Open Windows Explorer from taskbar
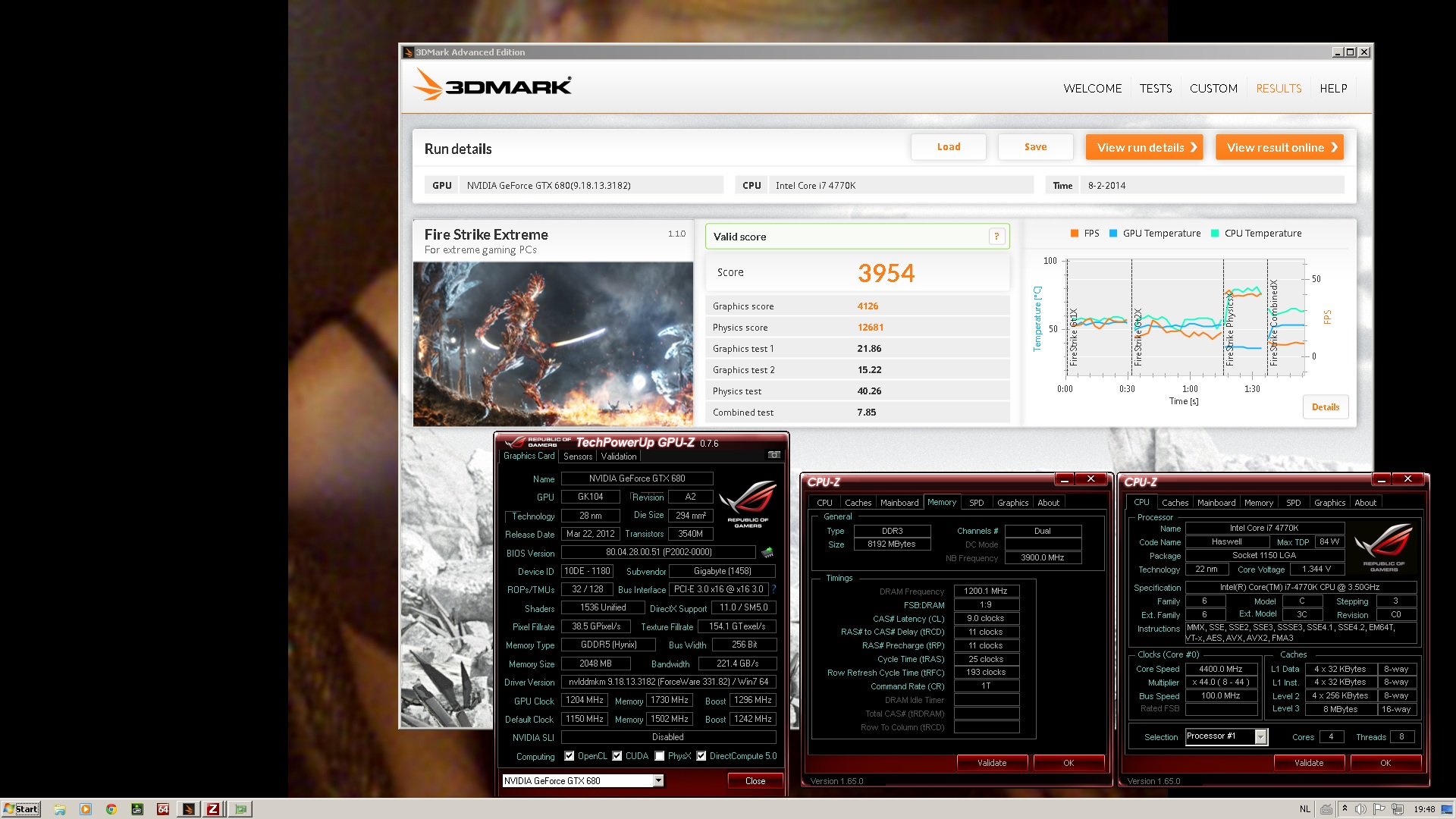This screenshot has height=819, width=1456. (x=60, y=809)
